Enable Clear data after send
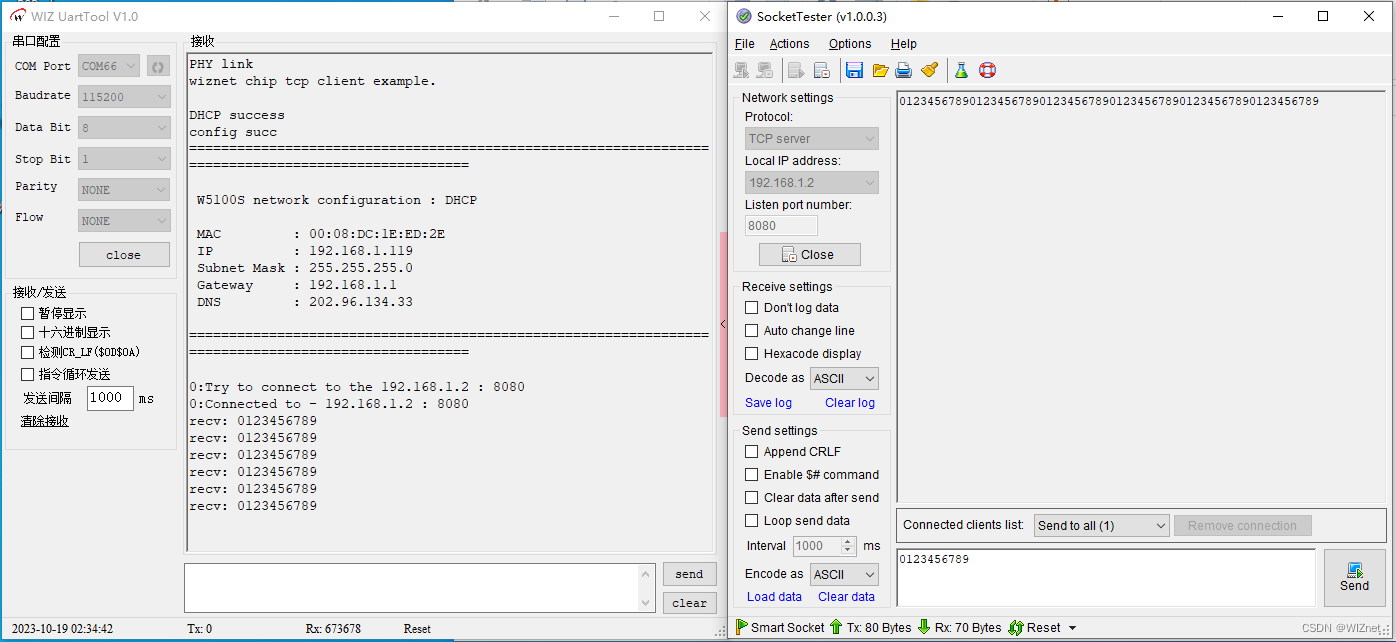 751,498
